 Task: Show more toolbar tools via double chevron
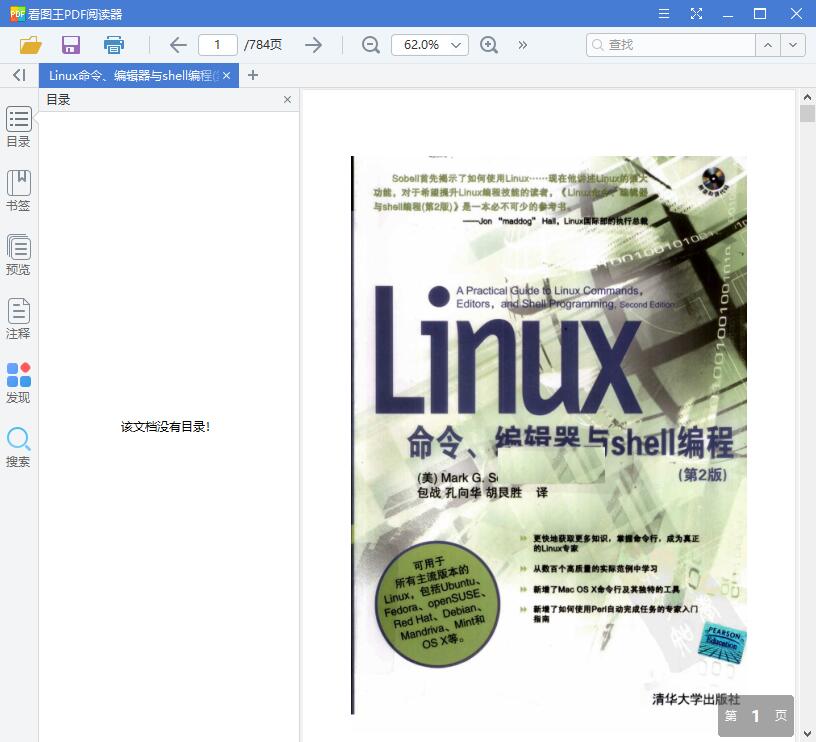522,45
